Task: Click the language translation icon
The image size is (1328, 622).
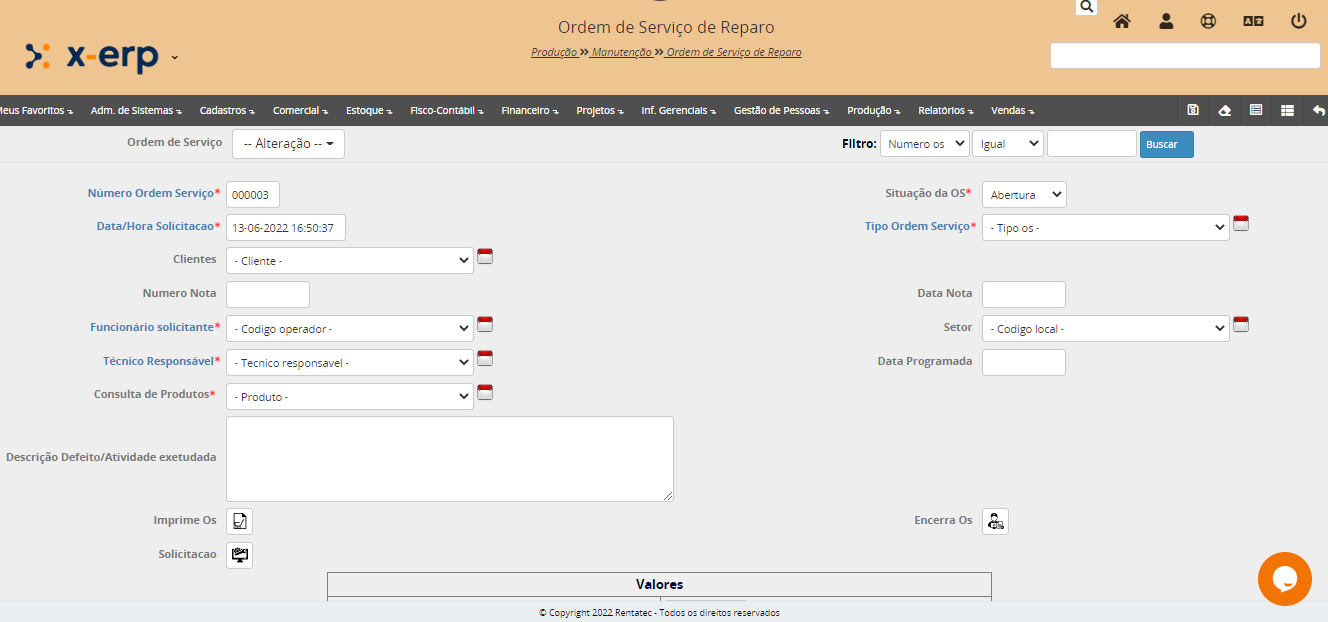Action: 1253,21
